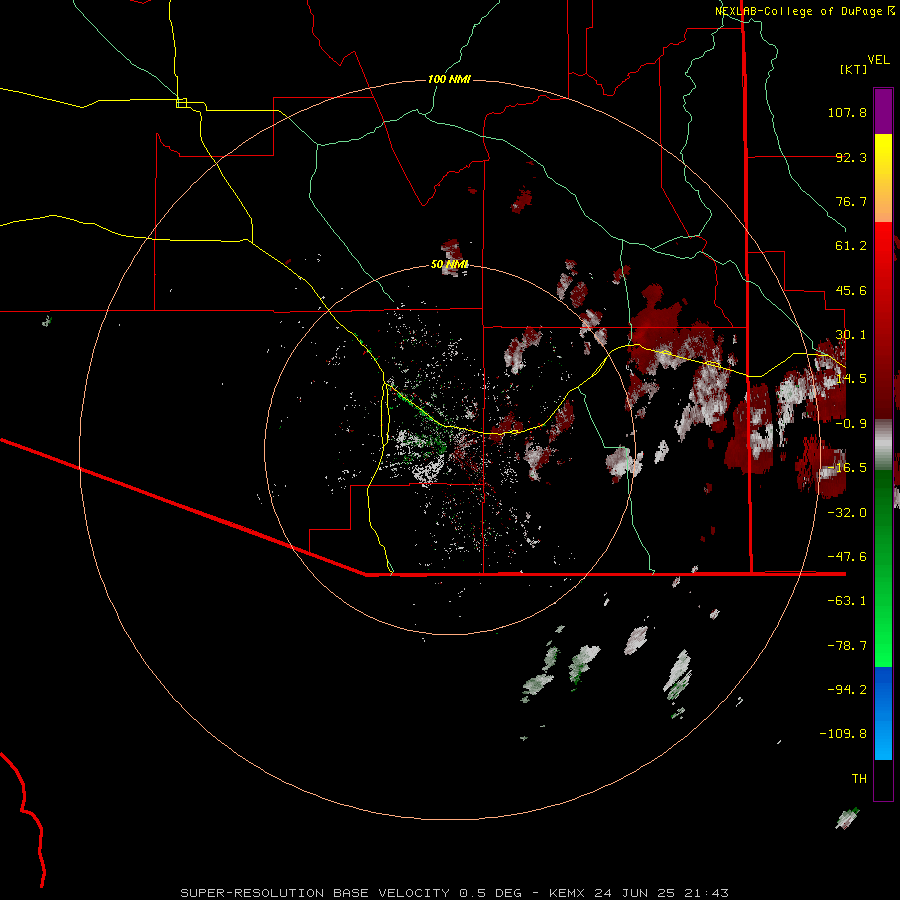
Task: Click the -47.6 scale value
Action: click(x=847, y=557)
